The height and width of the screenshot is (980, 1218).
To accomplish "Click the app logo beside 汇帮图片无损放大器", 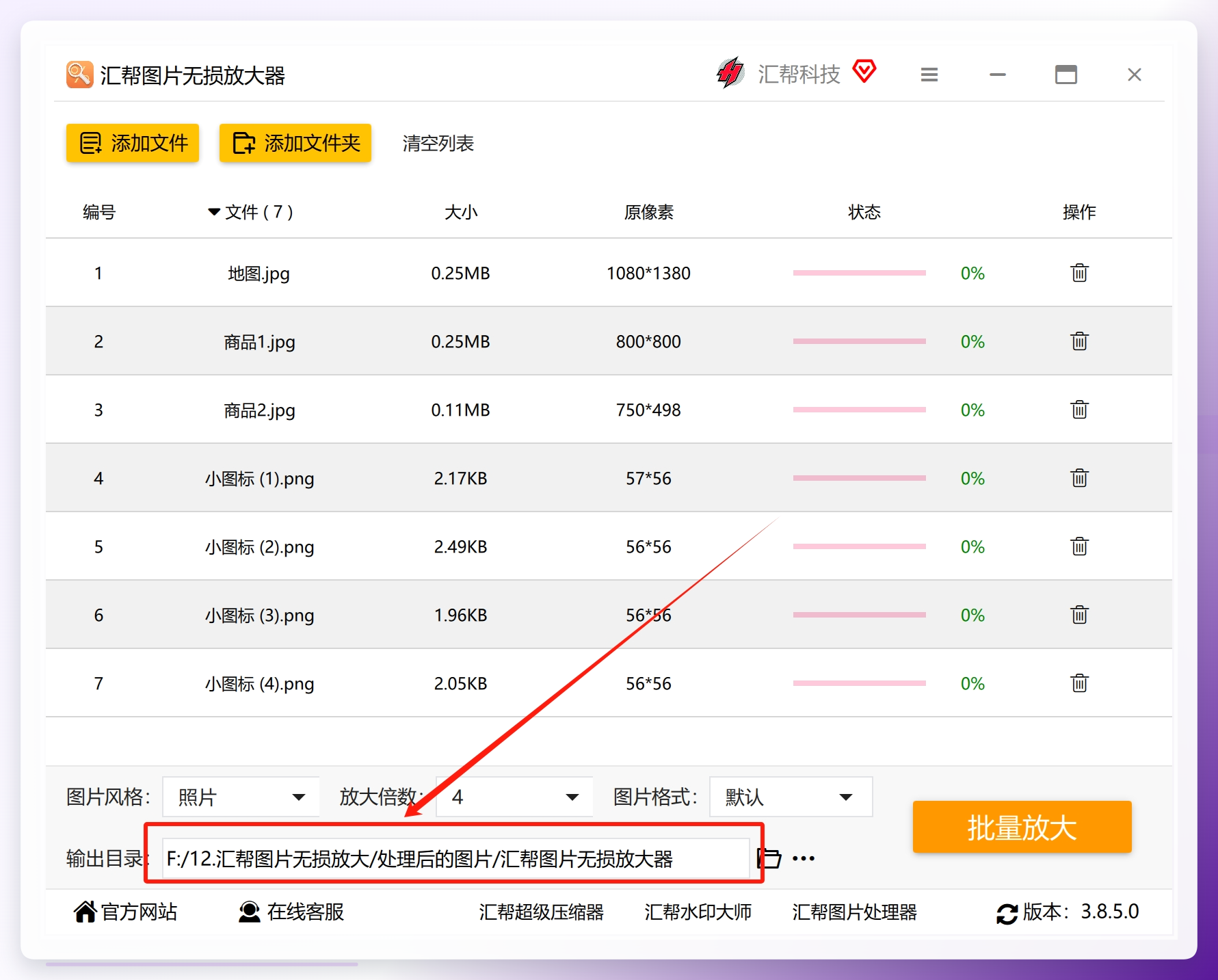I will [79, 75].
